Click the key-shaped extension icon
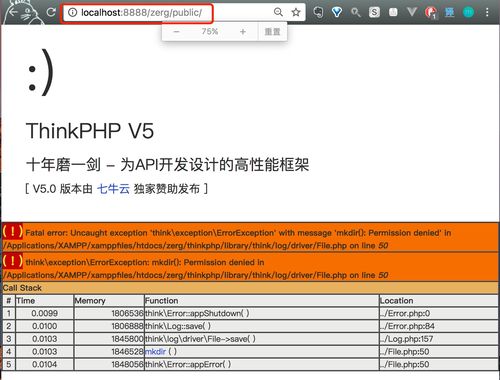 click(x=356, y=13)
